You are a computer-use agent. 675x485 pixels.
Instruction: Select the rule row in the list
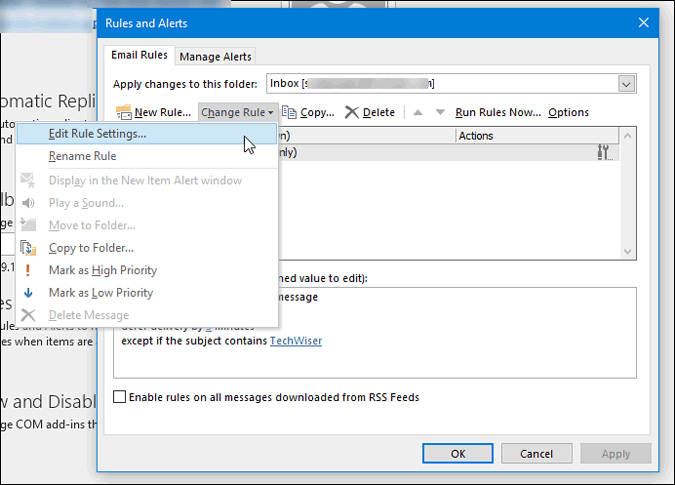tap(448, 152)
